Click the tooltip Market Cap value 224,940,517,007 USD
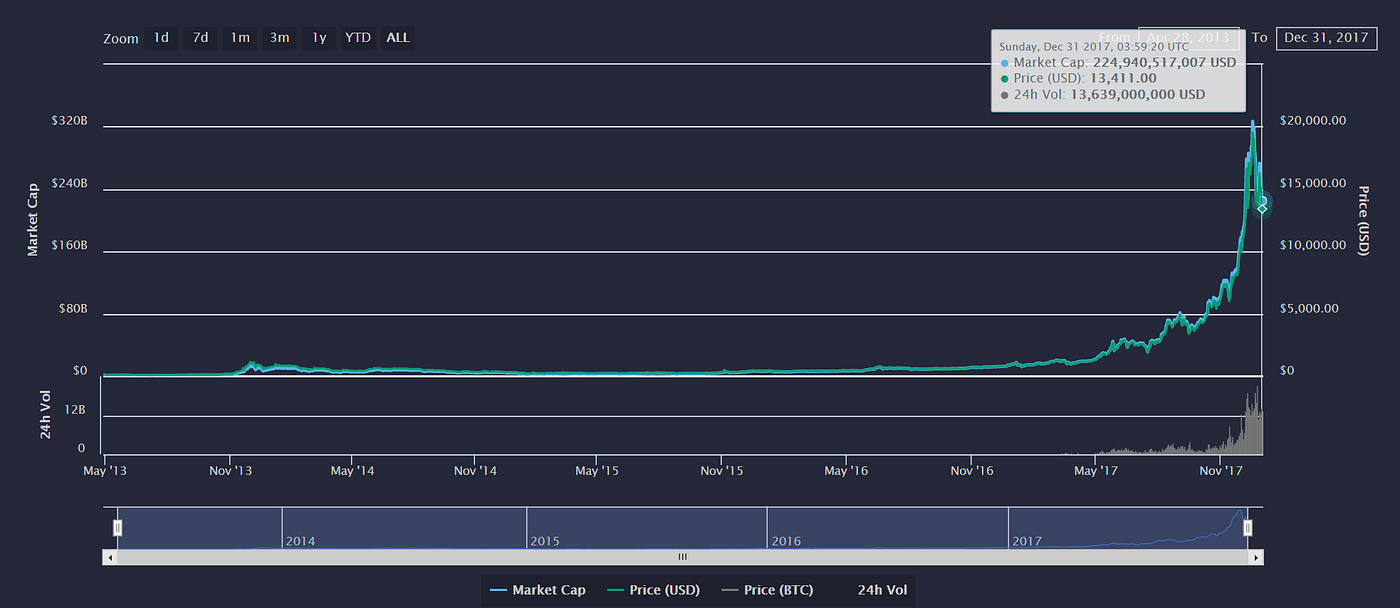Image resolution: width=1400 pixels, height=608 pixels. click(1165, 62)
